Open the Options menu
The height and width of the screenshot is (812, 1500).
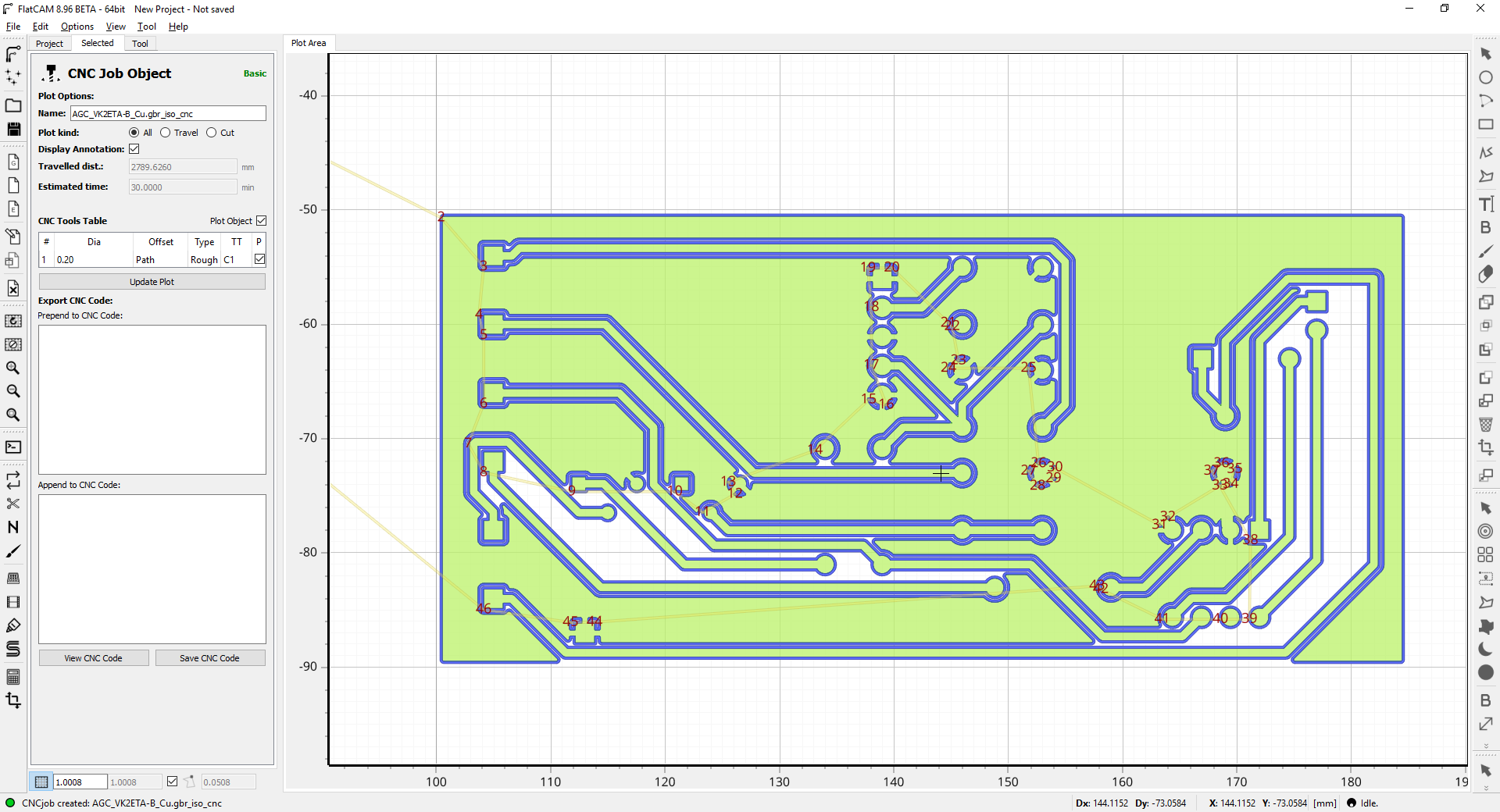coord(77,27)
